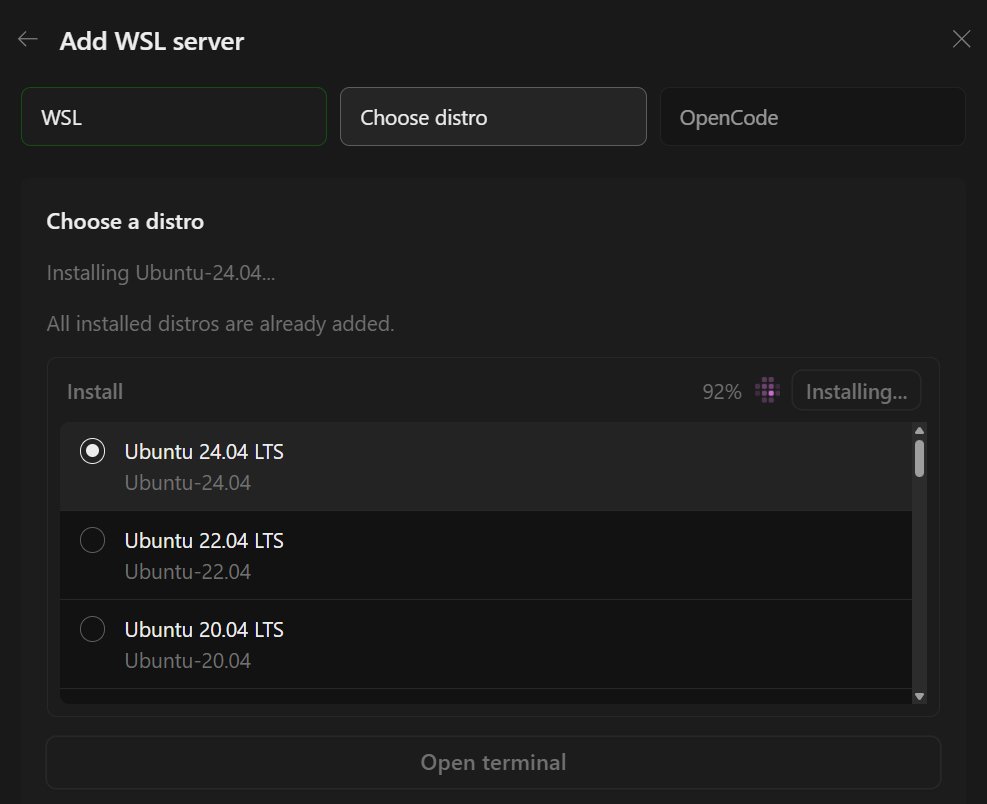Click the Installing Ubuntu-24.04... status text
Image resolution: width=987 pixels, height=804 pixels.
click(x=161, y=273)
